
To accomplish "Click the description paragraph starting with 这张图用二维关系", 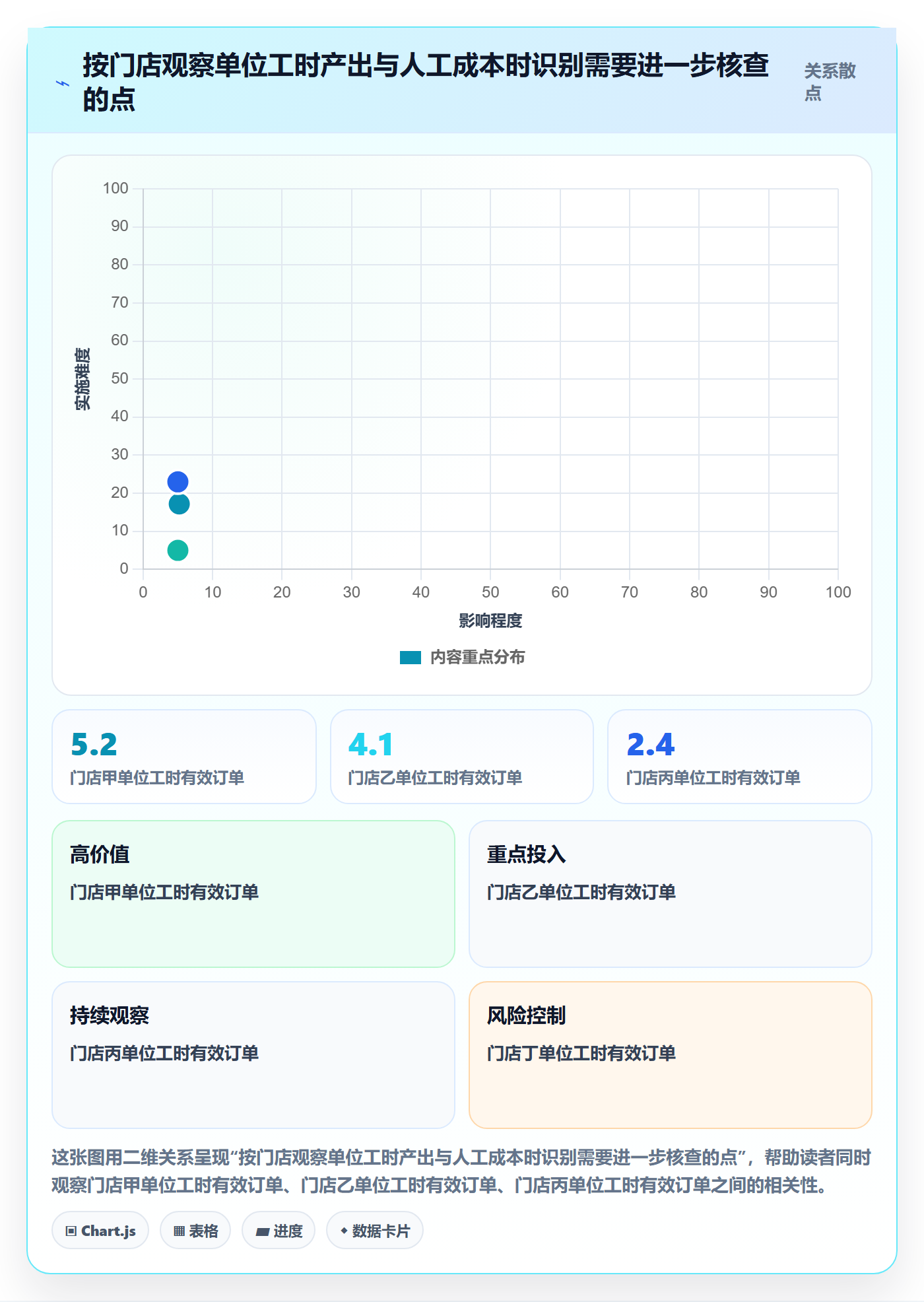I will click(461, 1171).
